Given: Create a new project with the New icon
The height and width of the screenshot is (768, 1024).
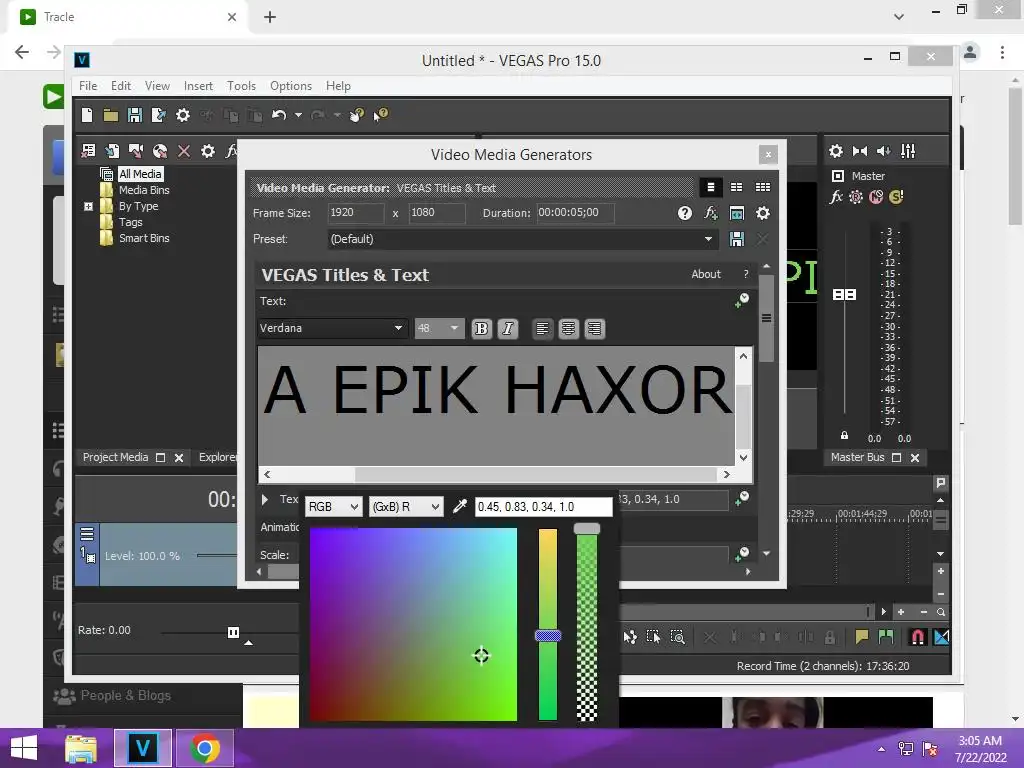Looking at the screenshot, I should click(87, 115).
